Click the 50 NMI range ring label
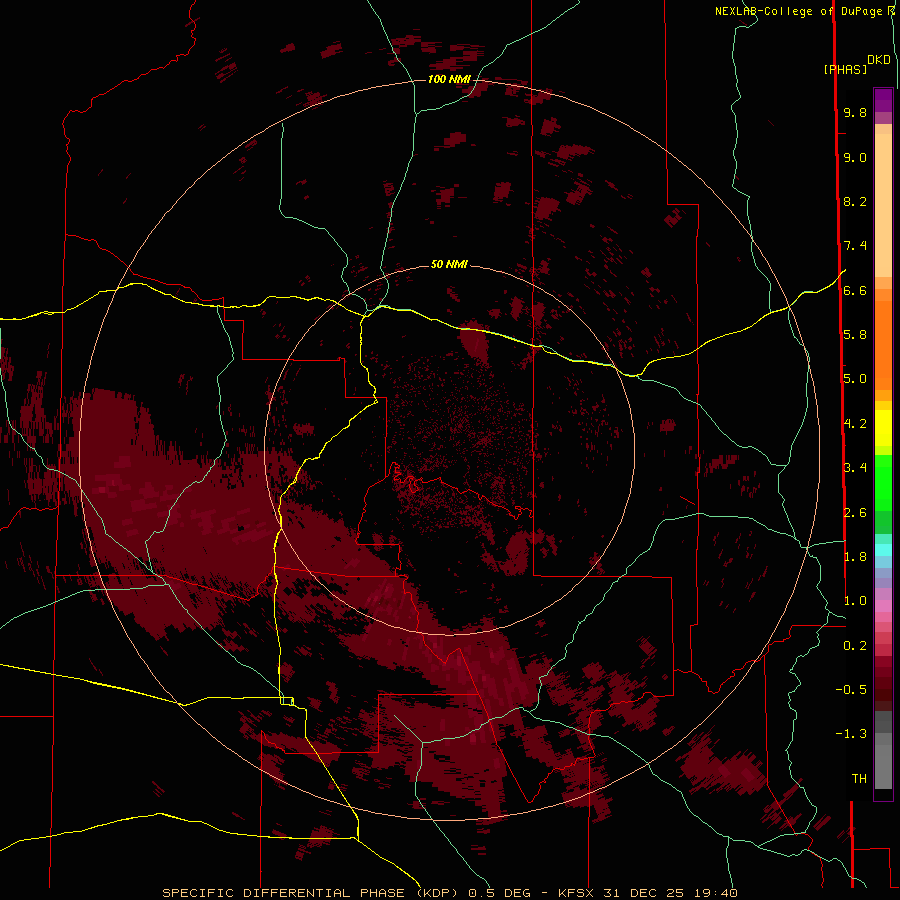Image resolution: width=900 pixels, height=900 pixels. point(449,264)
